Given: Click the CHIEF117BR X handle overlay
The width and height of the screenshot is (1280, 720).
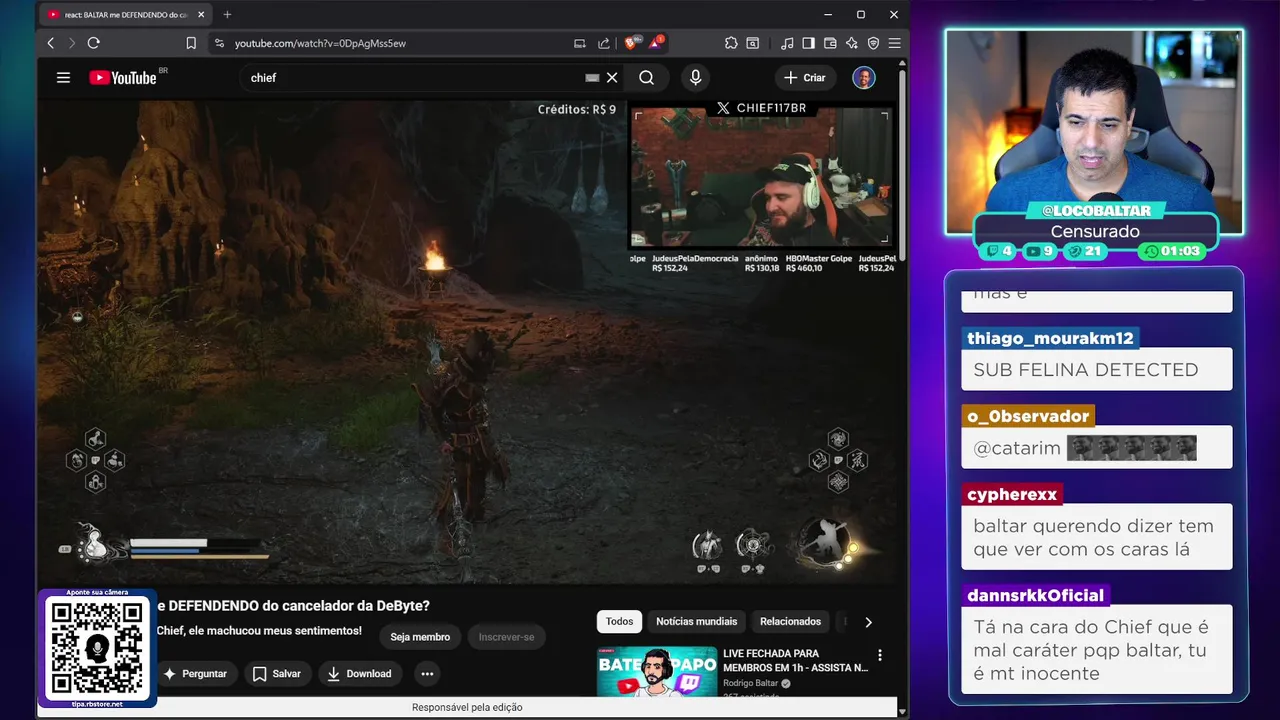Looking at the screenshot, I should (761, 108).
